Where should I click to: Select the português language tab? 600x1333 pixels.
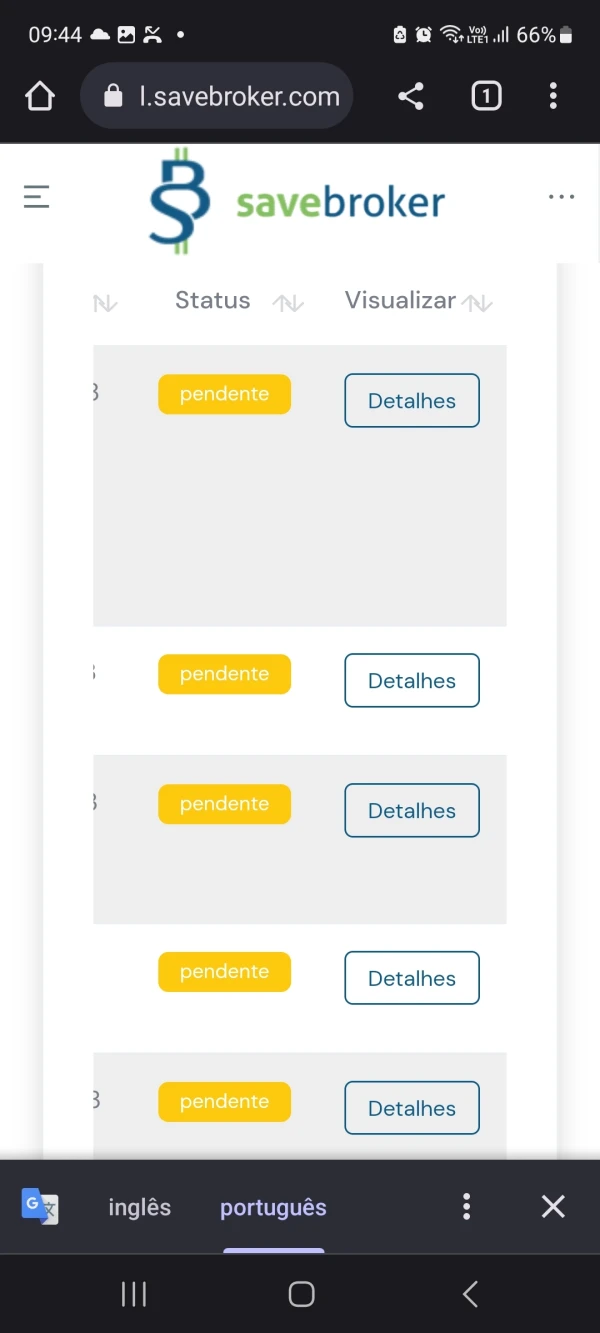coord(273,1207)
